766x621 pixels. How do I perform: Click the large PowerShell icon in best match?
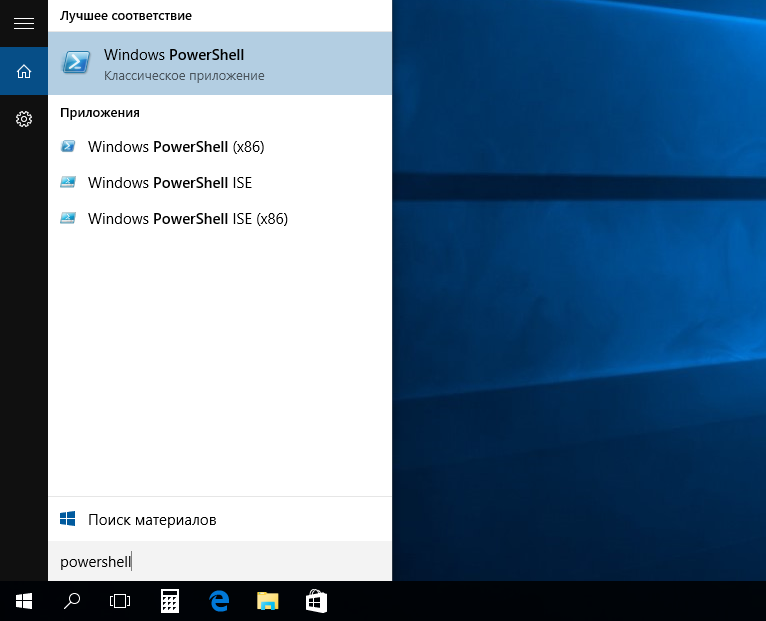[76, 63]
